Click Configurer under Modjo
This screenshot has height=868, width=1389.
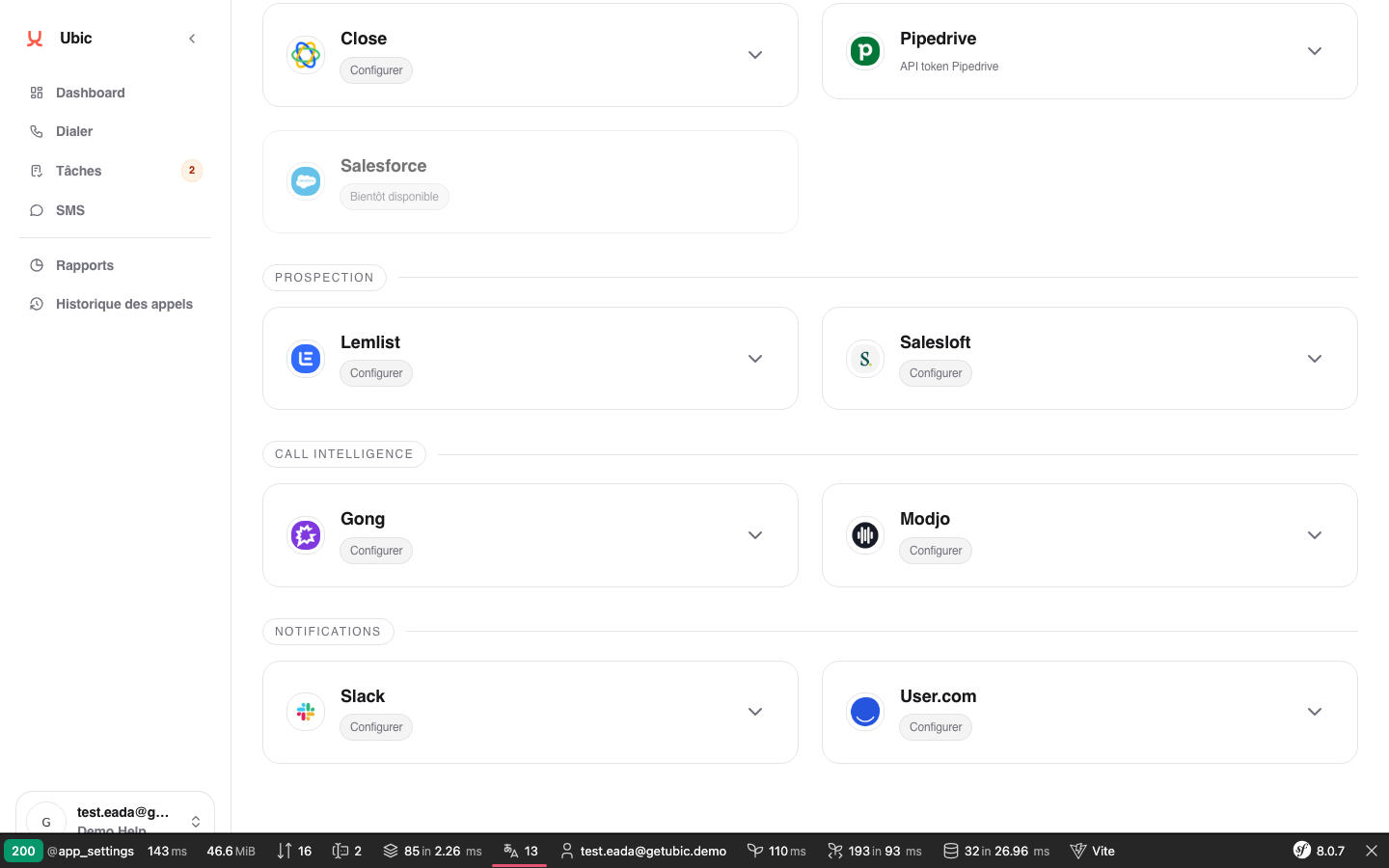pos(936,551)
